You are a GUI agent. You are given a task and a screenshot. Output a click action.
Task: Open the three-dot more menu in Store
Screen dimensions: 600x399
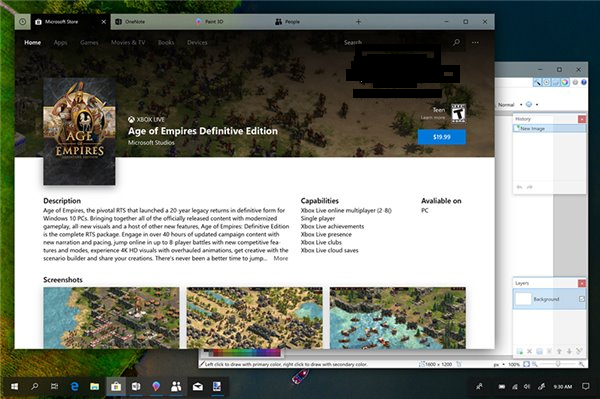pos(475,42)
